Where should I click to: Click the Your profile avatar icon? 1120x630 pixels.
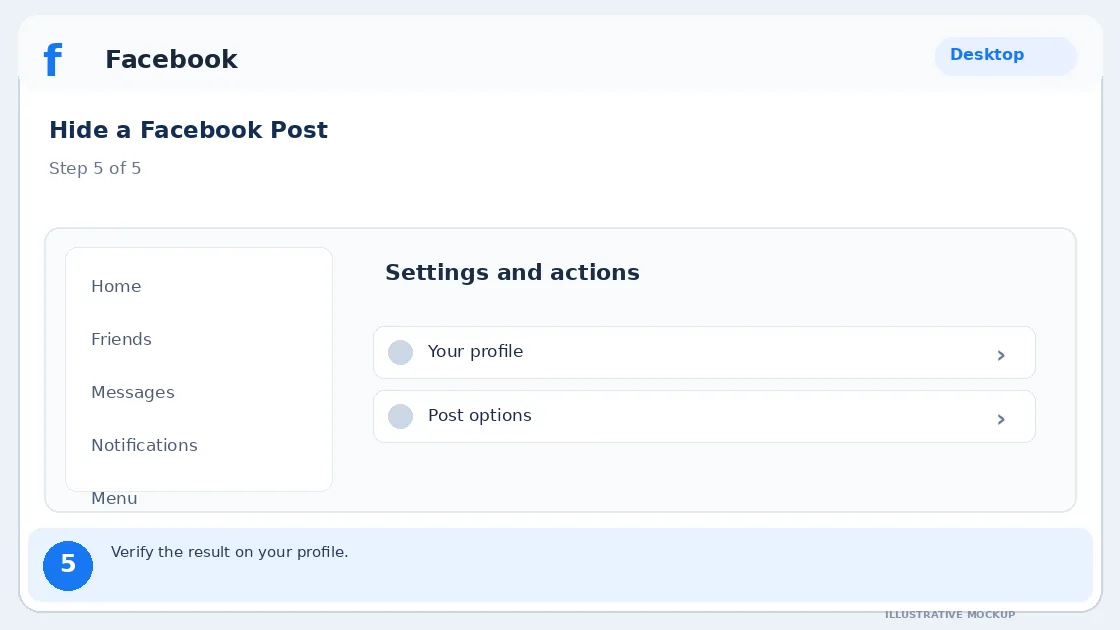coord(401,352)
